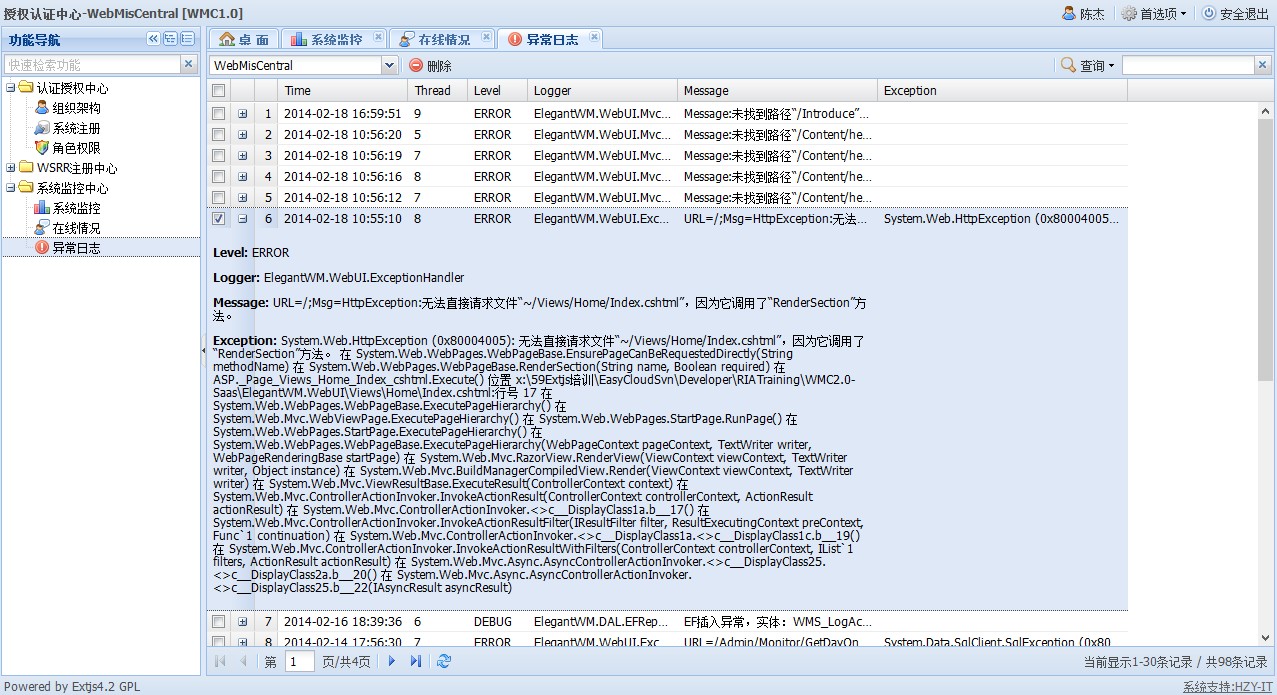Screen dimensions: 1277x695
Task: Expand the WSRR注册中心 tree node
Action: 11,168
